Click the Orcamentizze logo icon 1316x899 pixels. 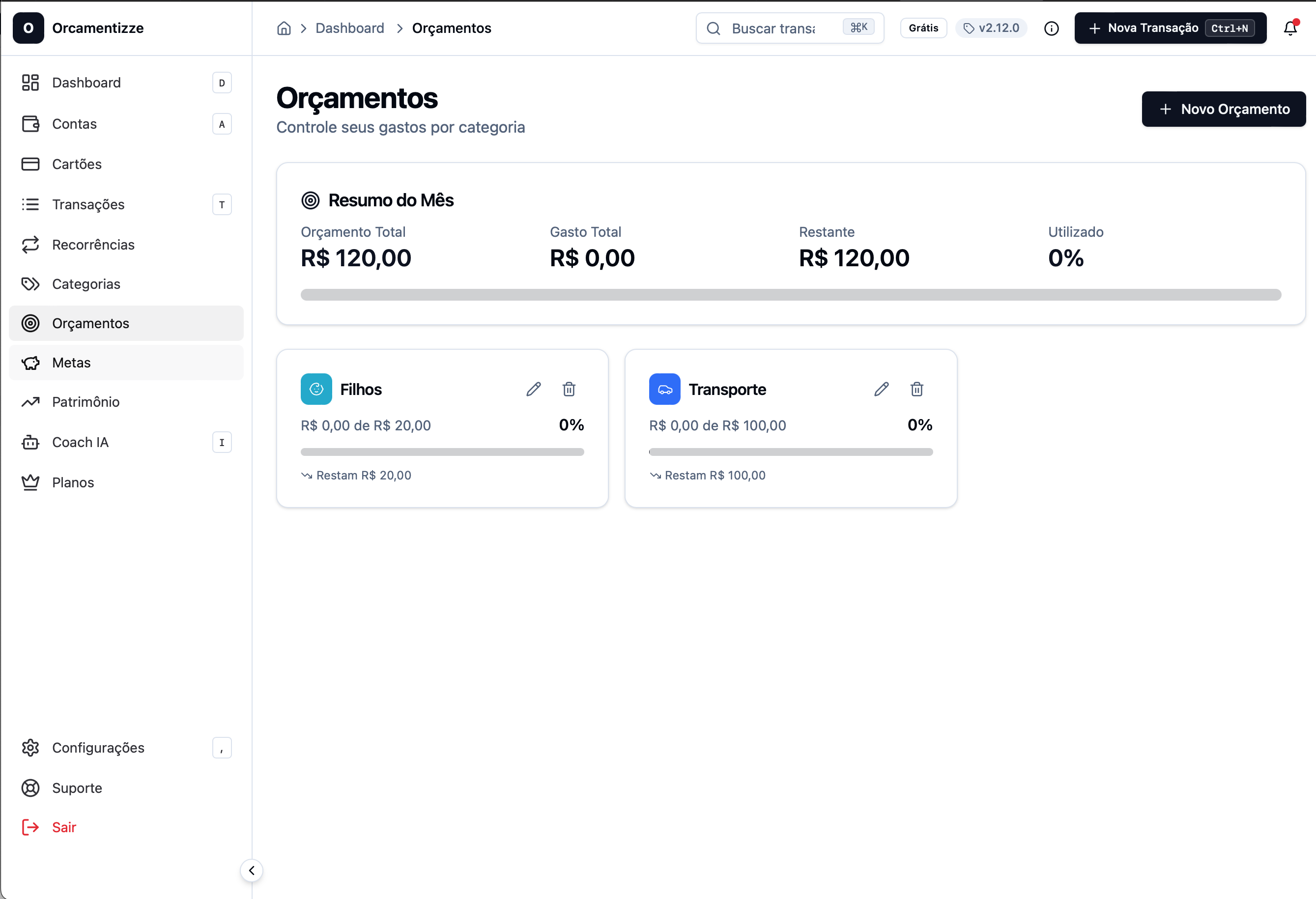coord(29,28)
